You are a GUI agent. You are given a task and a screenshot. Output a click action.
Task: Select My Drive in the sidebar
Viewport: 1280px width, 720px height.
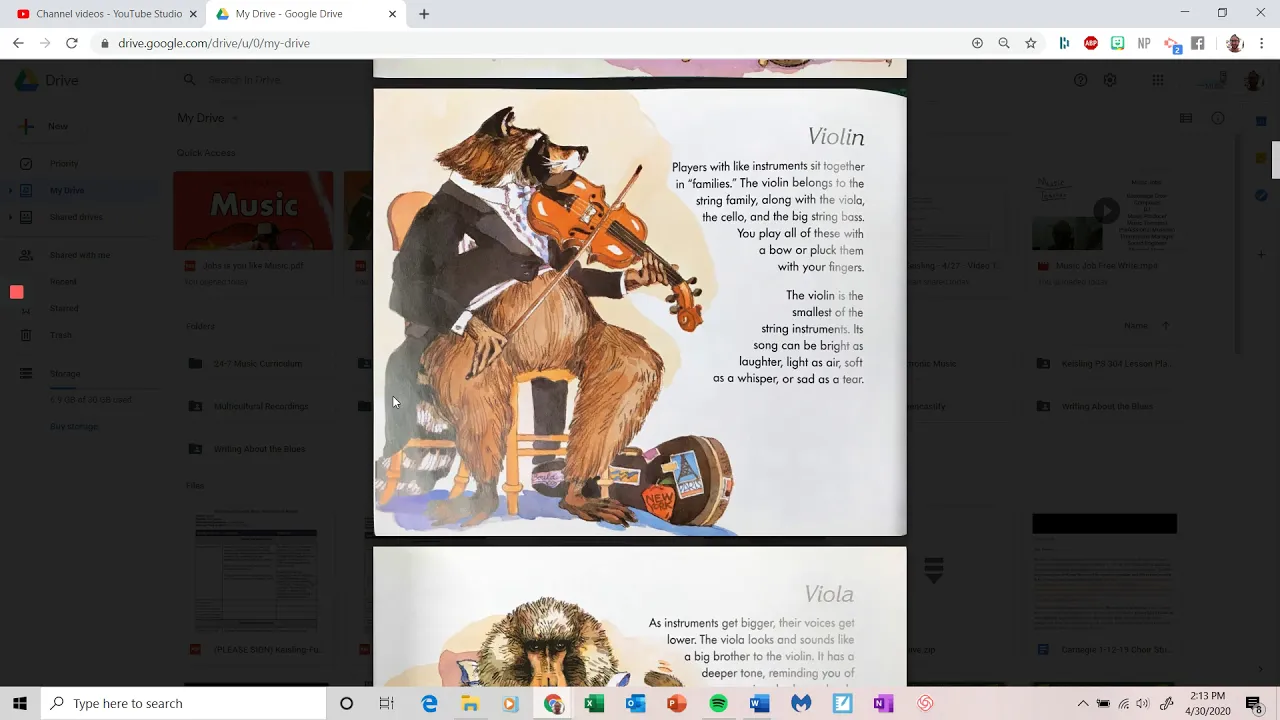click(67, 190)
